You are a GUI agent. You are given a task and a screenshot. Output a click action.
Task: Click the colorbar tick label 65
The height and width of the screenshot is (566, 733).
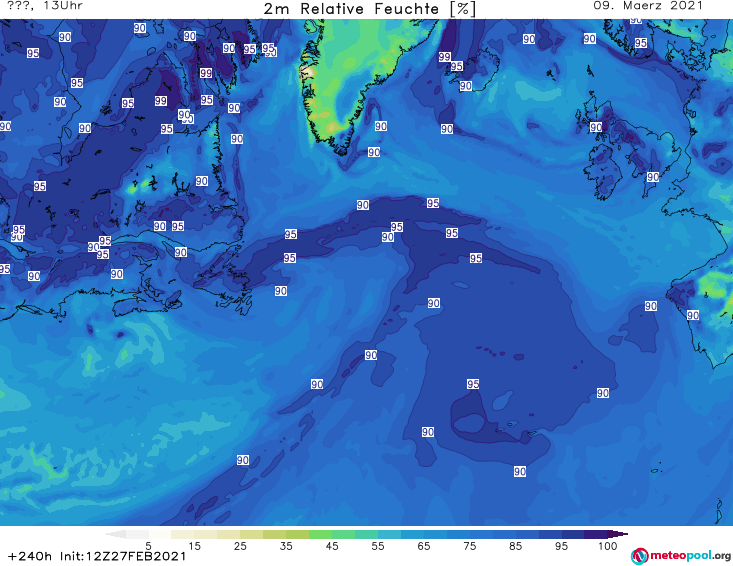point(424,546)
